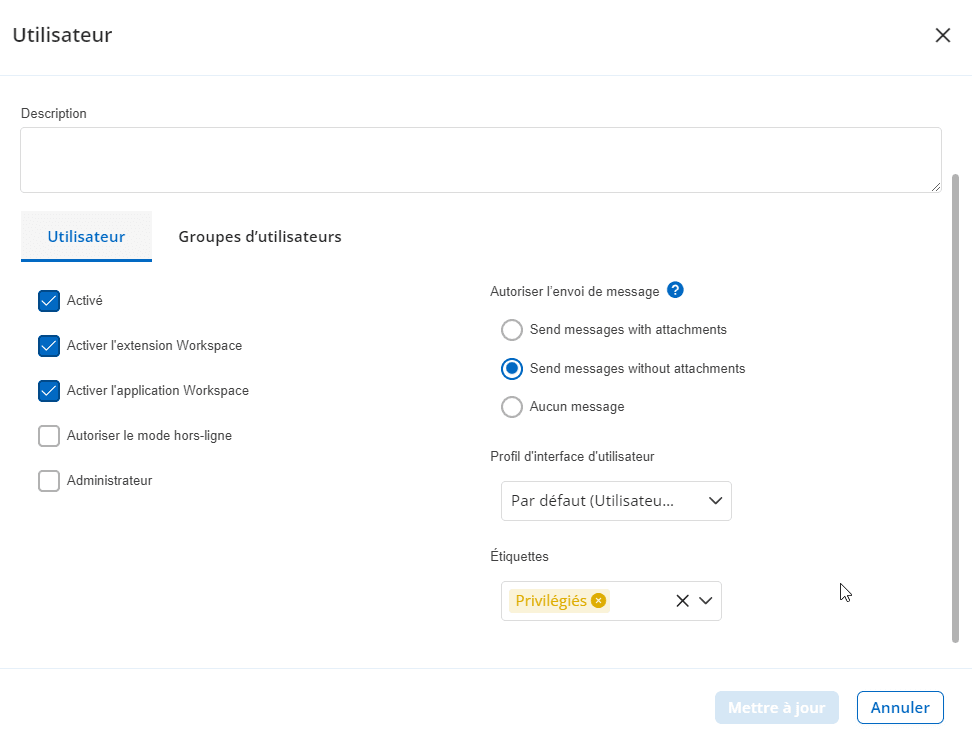The width and height of the screenshot is (972, 732).
Task: Toggle Activer l'application Workspace checkbox
Action: pyautogui.click(x=49, y=391)
